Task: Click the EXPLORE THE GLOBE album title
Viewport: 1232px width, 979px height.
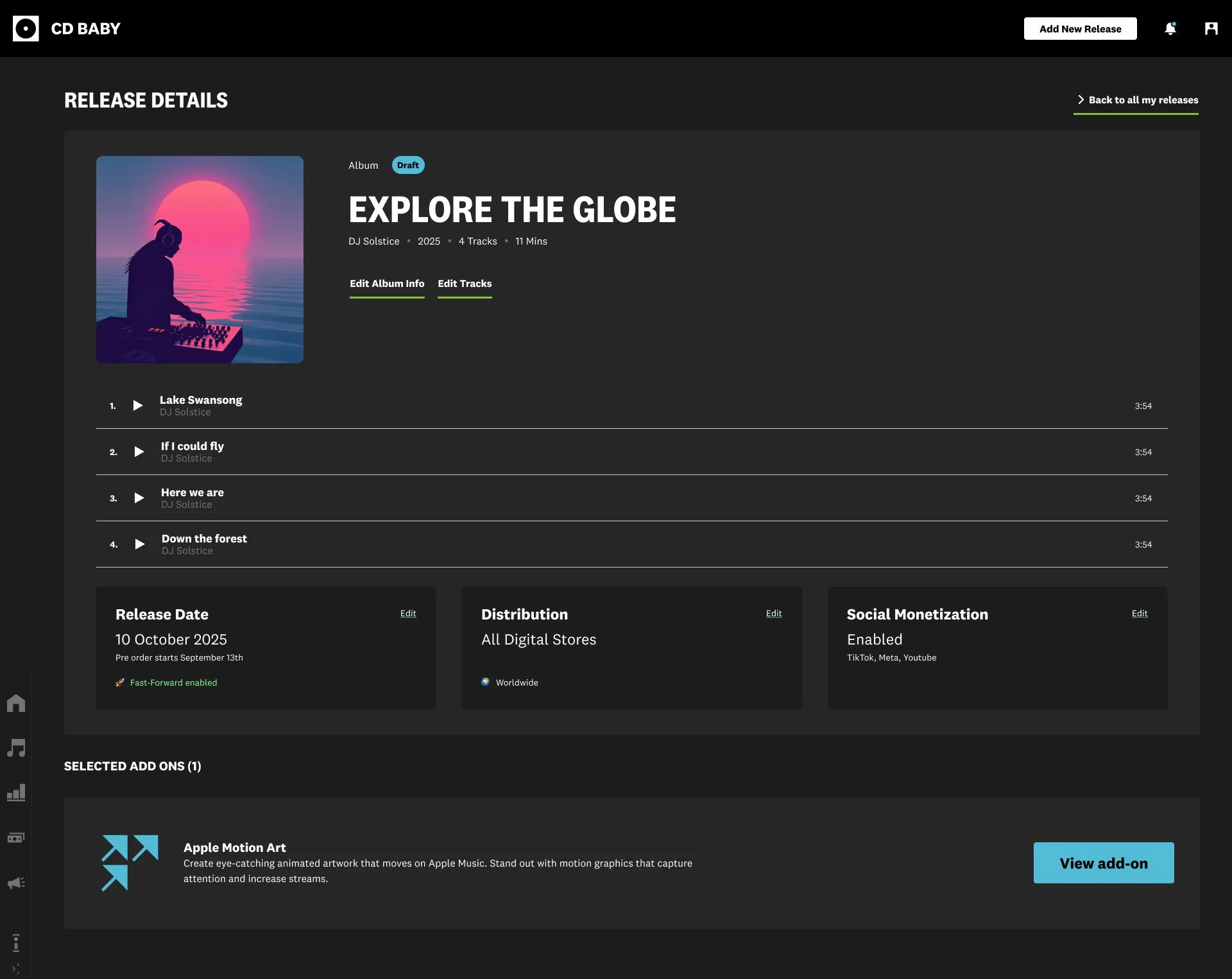Action: 512,209
